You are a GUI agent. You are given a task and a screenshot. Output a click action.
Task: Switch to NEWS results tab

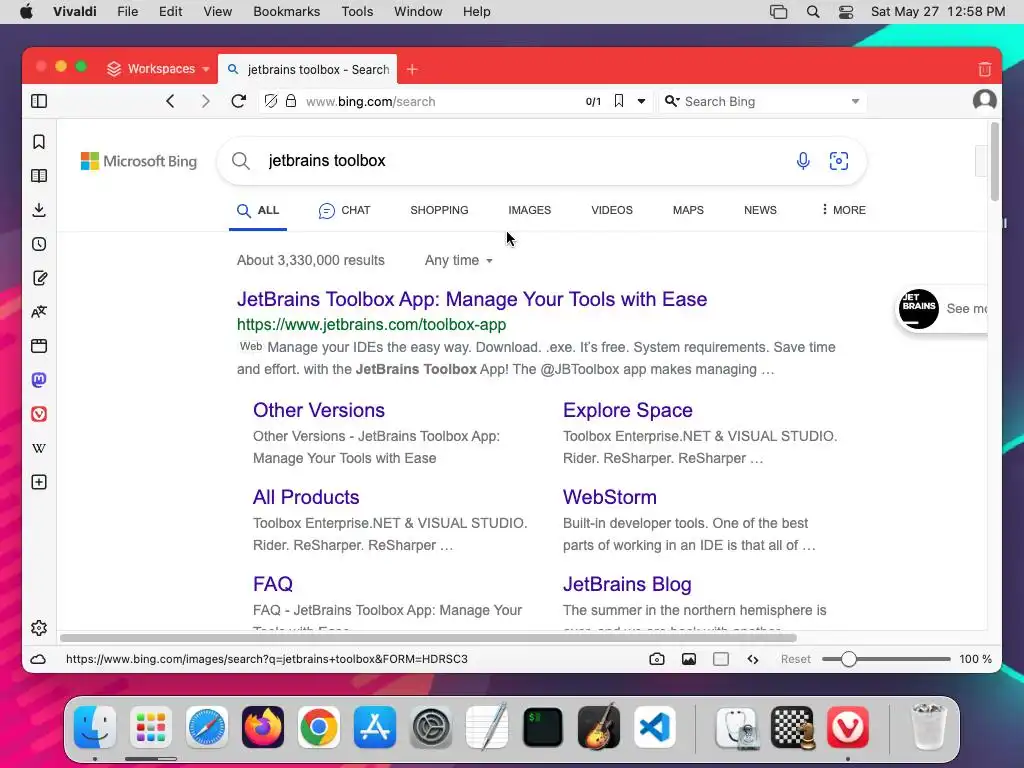click(760, 210)
